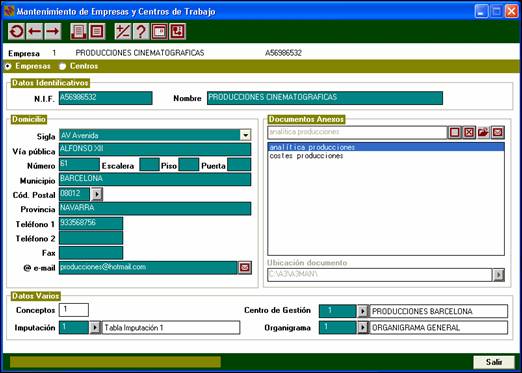Click the refresh circular arrow toolbar icon
Image resolution: width=522 pixels, height=373 pixels.
(x=16, y=32)
